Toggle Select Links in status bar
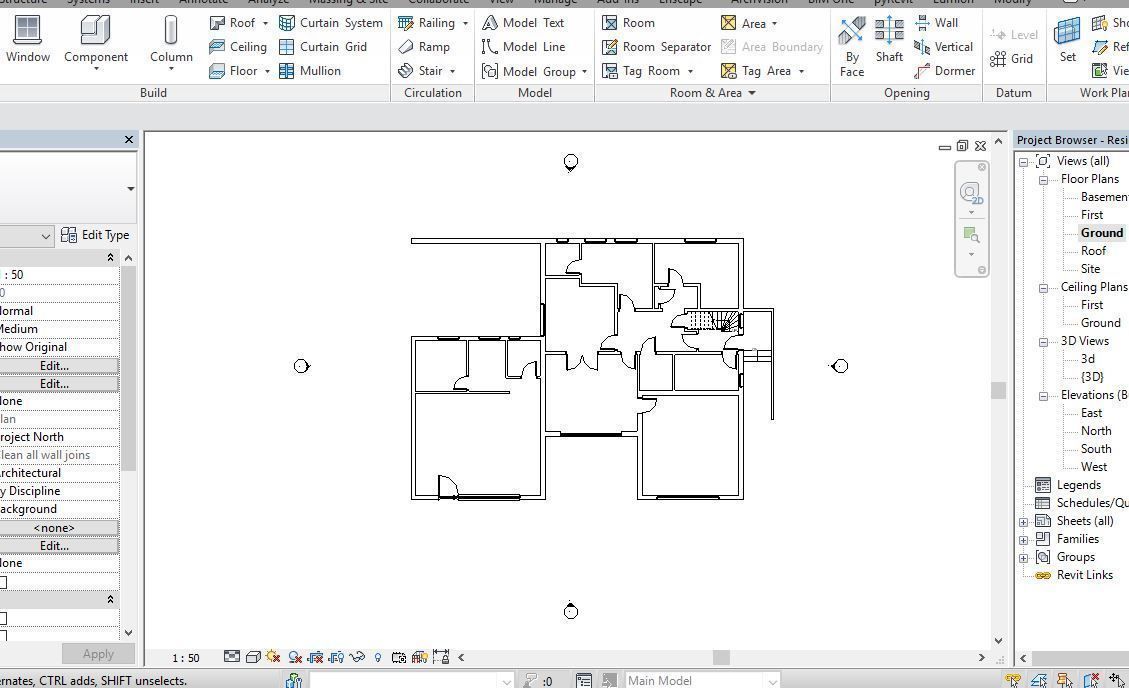The image size is (1129, 688). (x=1013, y=679)
